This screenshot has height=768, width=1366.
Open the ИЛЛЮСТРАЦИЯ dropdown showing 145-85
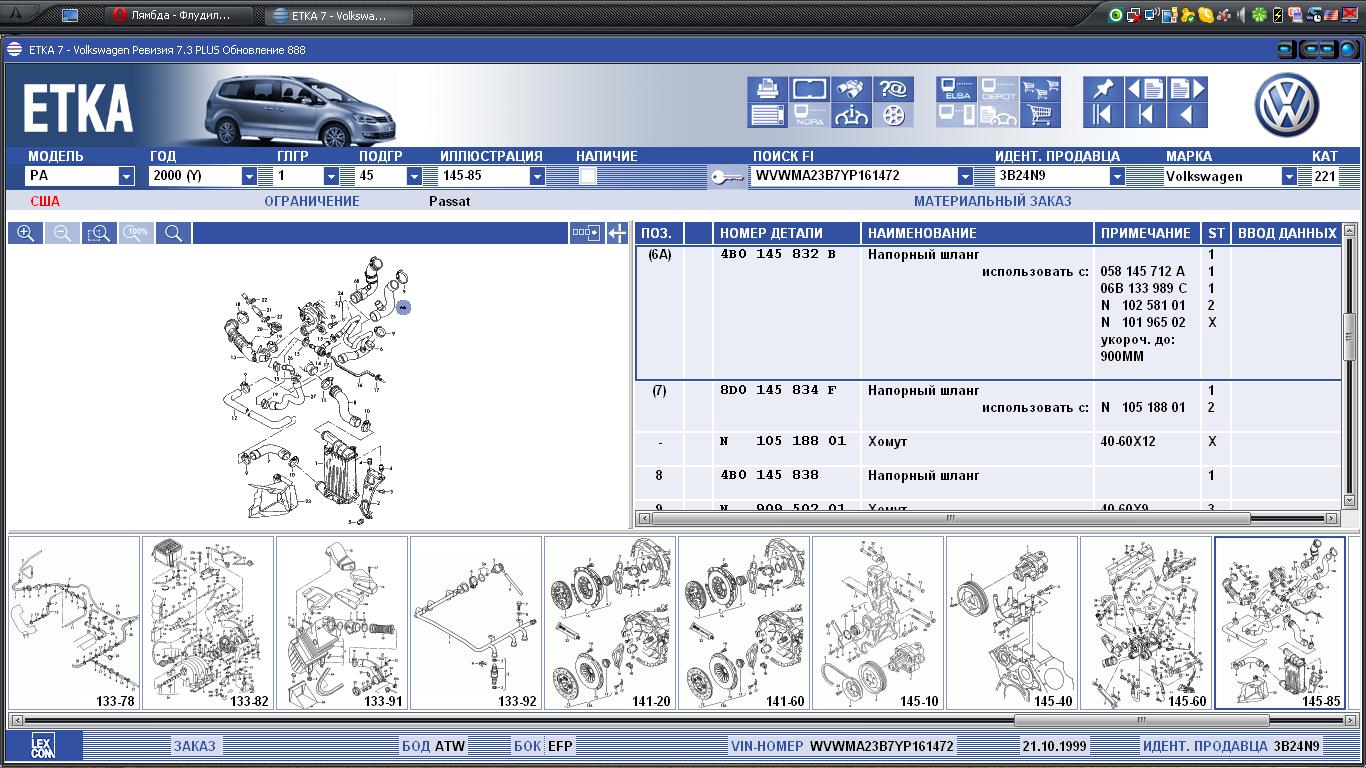537,176
